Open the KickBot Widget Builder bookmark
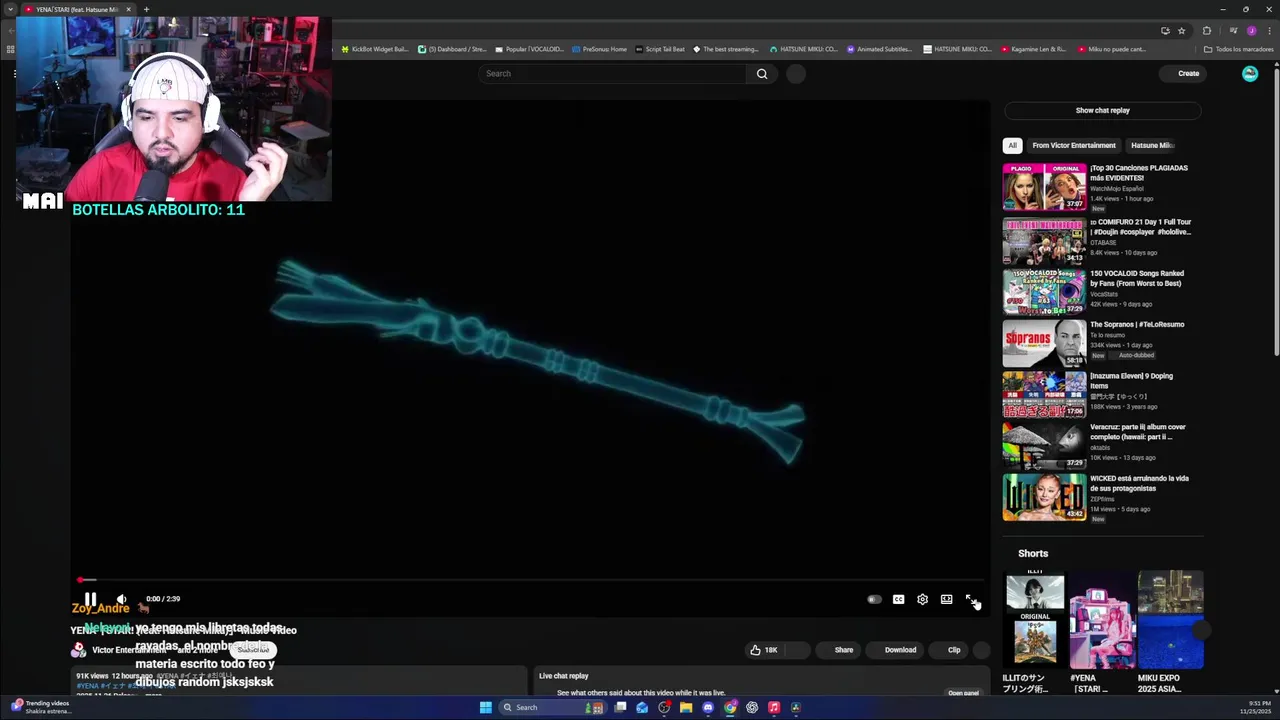Image resolution: width=1280 pixels, height=720 pixels. [x=375, y=49]
